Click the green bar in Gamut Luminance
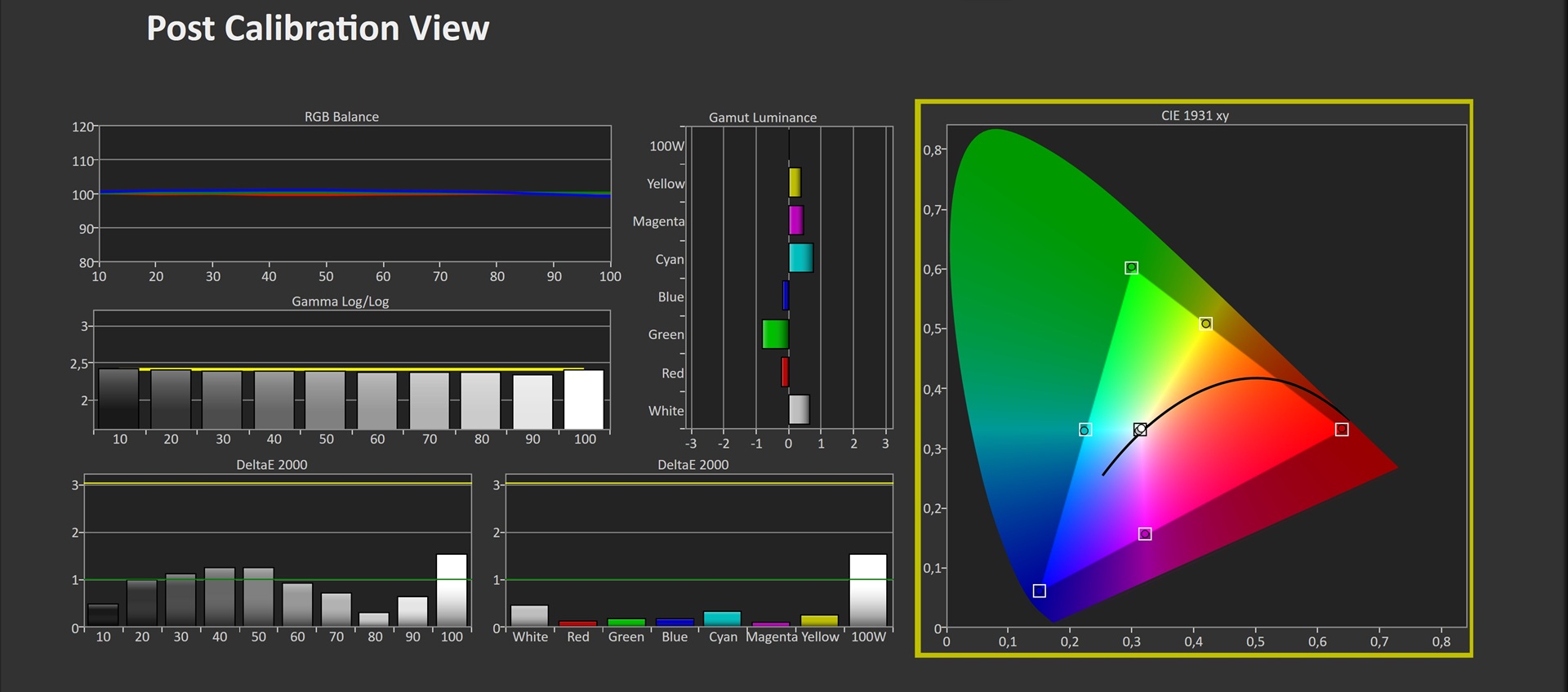1568x692 pixels. coord(775,334)
